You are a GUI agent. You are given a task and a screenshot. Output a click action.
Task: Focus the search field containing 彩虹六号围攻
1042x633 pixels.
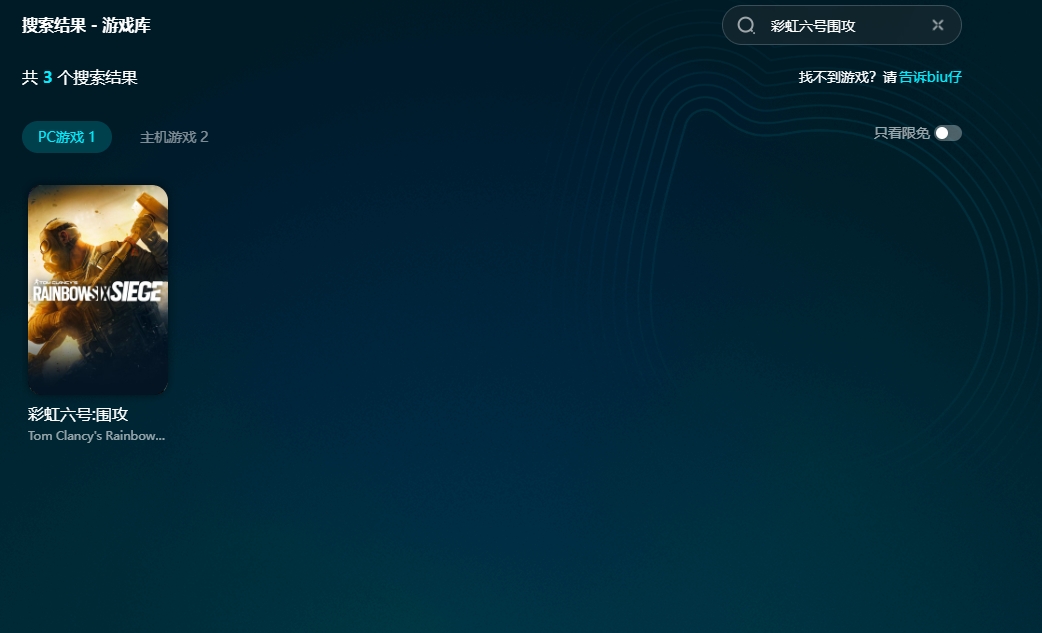coord(841,25)
